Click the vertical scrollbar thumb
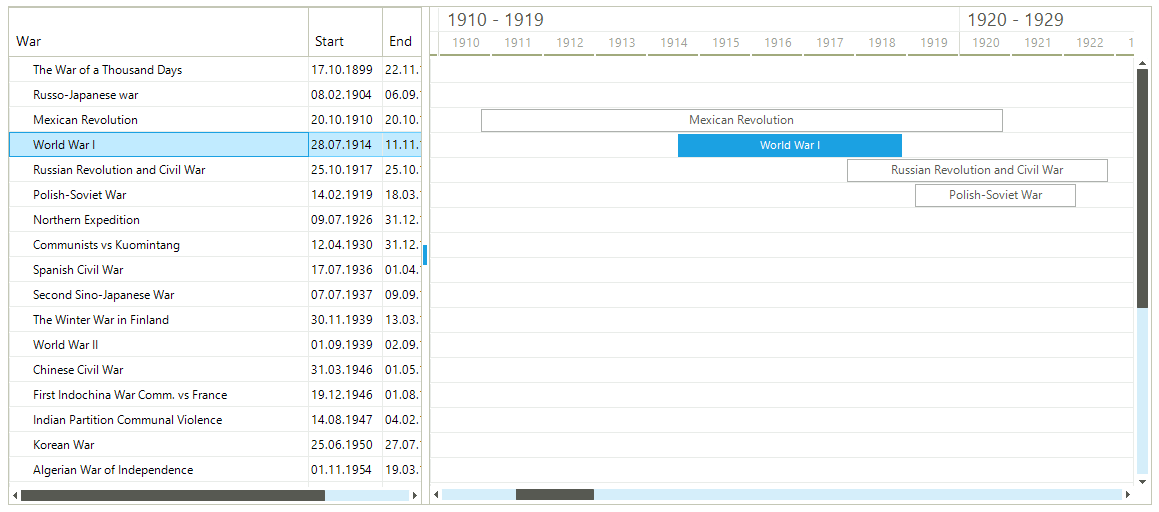This screenshot has height=512, width=1159. click(x=1142, y=188)
